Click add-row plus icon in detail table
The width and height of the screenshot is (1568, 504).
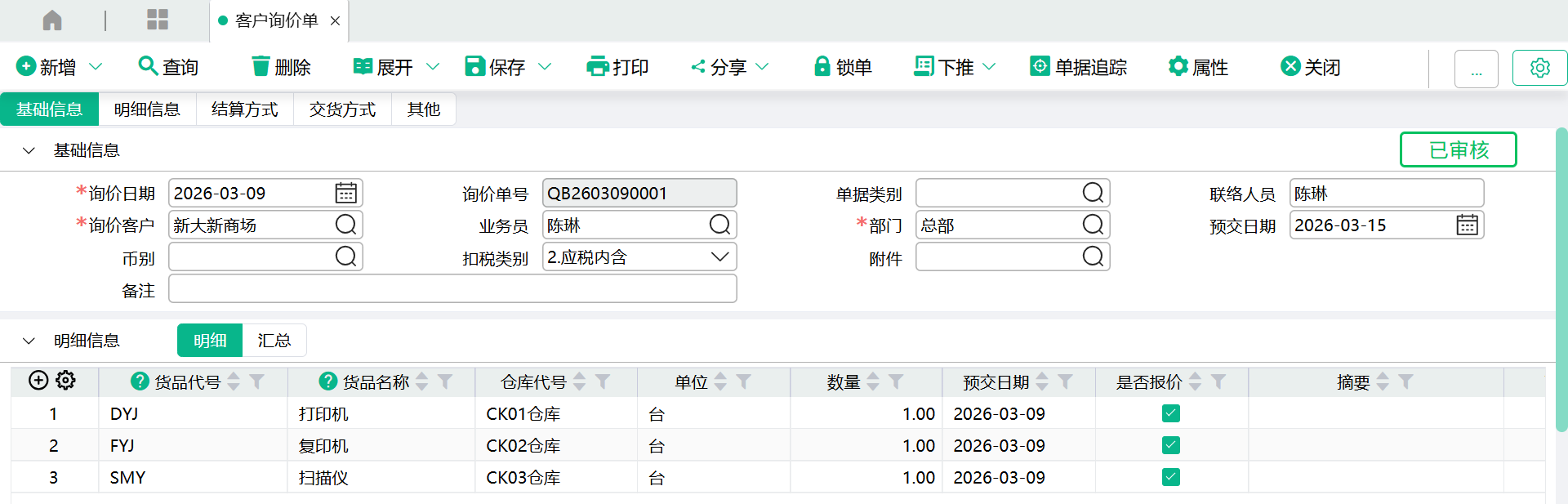click(38, 381)
